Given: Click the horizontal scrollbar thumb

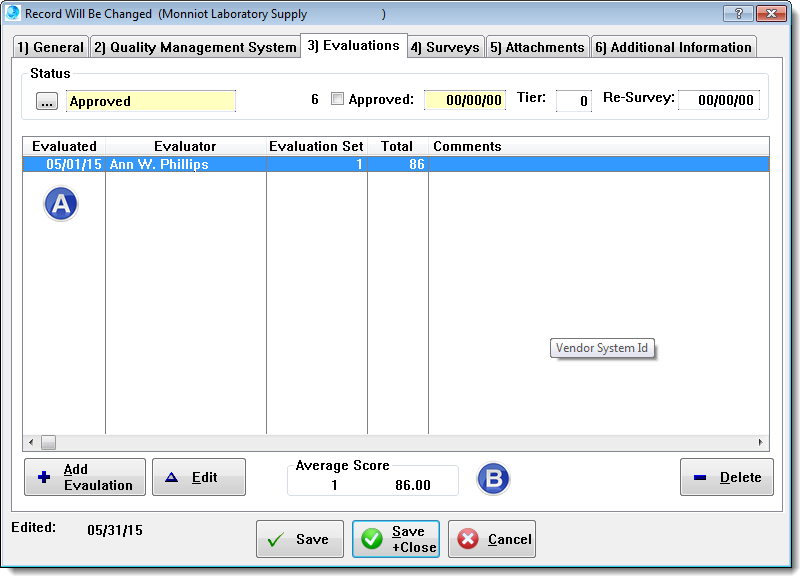Looking at the screenshot, I should (x=48, y=442).
